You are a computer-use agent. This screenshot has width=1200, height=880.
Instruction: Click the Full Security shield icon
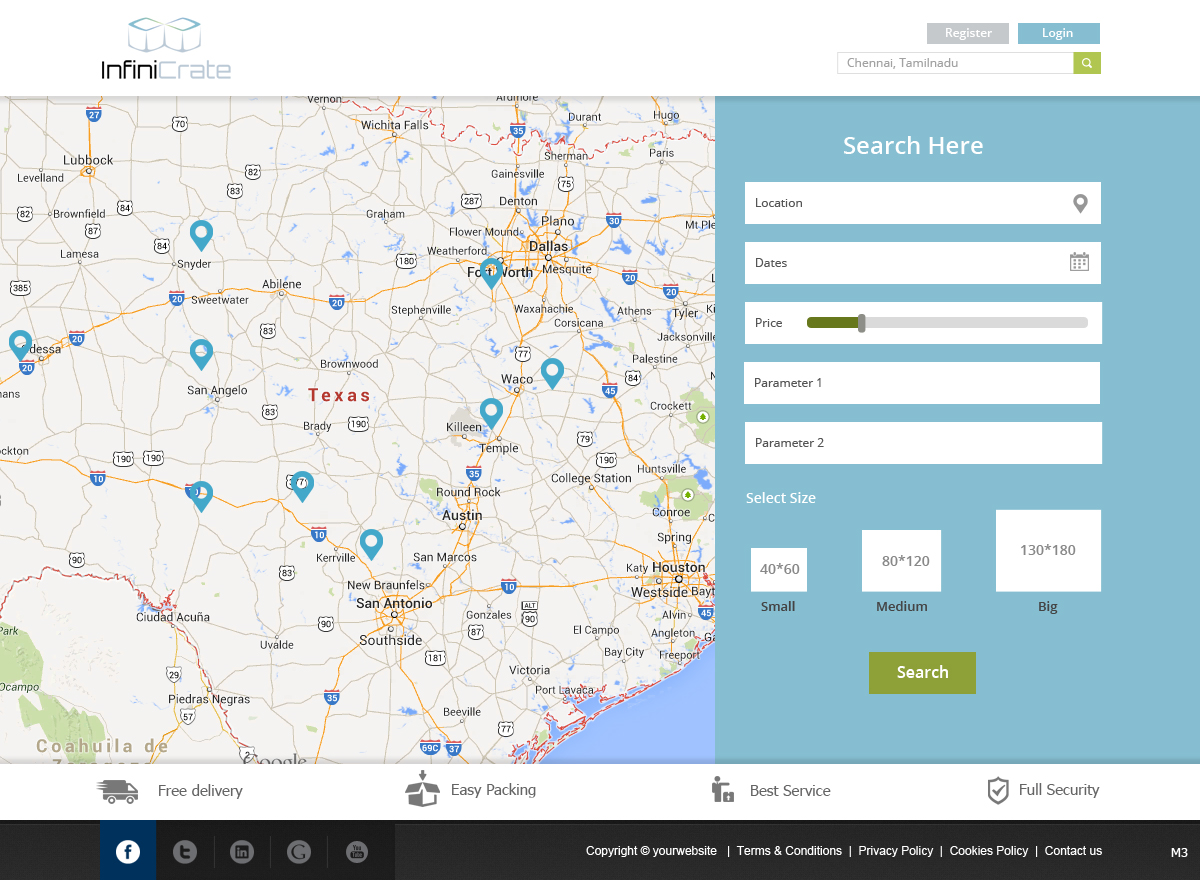[x=997, y=790]
